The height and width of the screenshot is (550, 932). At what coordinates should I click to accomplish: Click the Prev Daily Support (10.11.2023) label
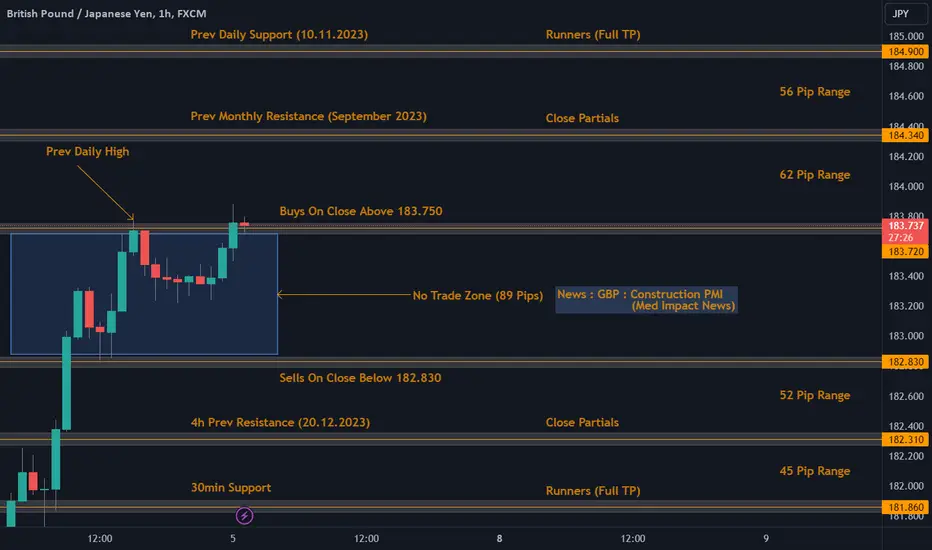coord(279,34)
